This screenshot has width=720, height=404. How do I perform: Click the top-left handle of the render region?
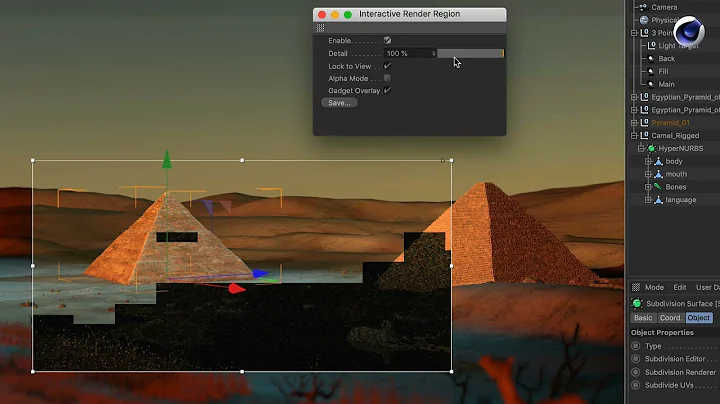(33, 160)
